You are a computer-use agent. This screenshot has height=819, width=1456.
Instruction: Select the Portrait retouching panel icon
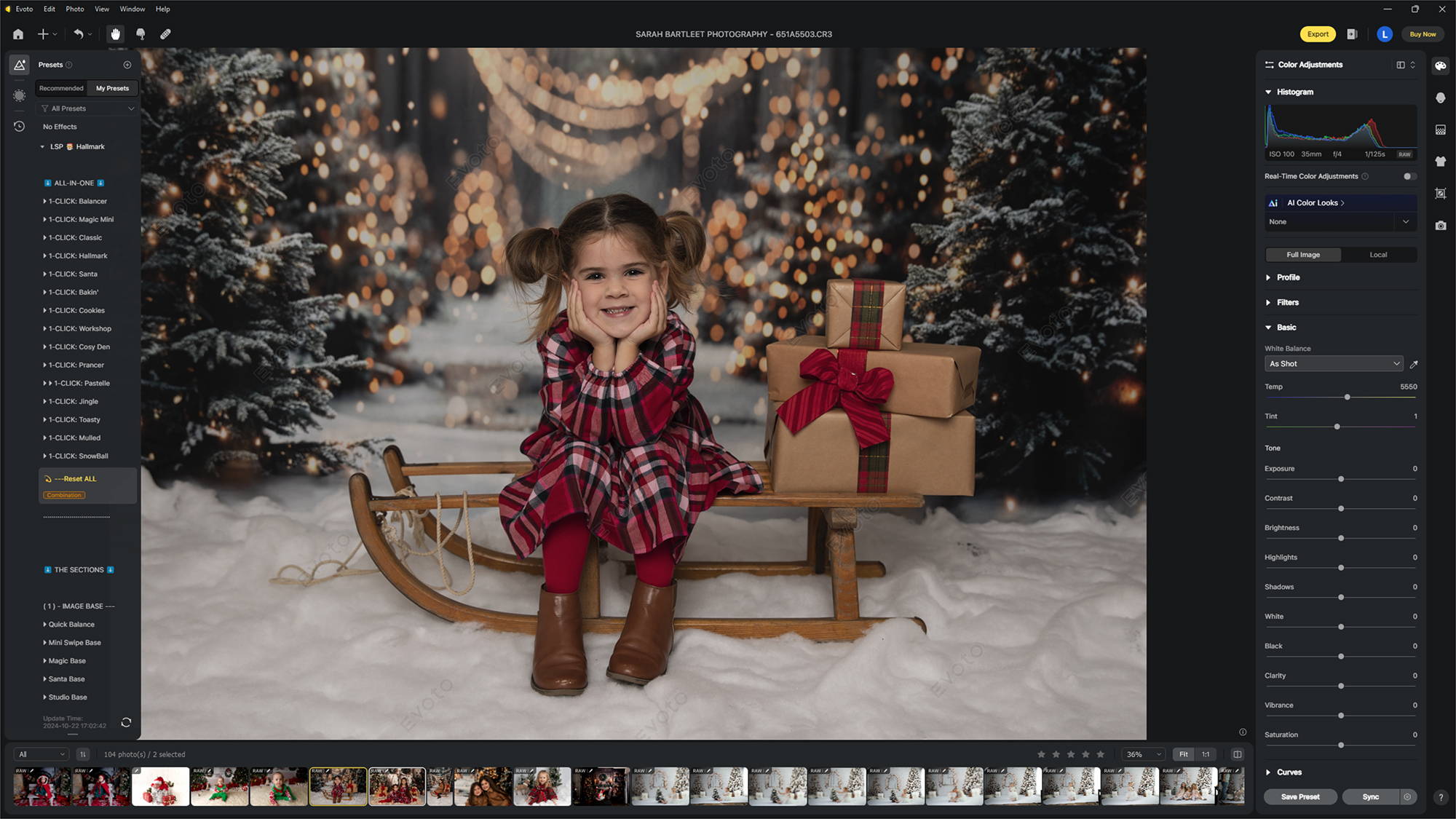[x=1441, y=98]
